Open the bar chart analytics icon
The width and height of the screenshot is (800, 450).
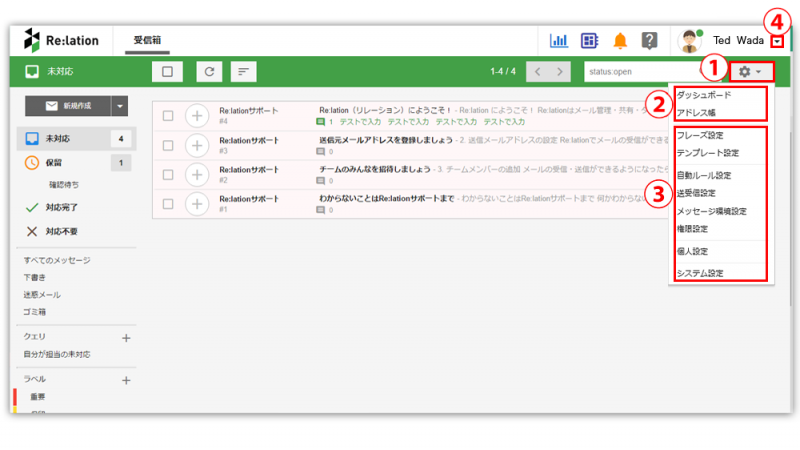click(559, 41)
